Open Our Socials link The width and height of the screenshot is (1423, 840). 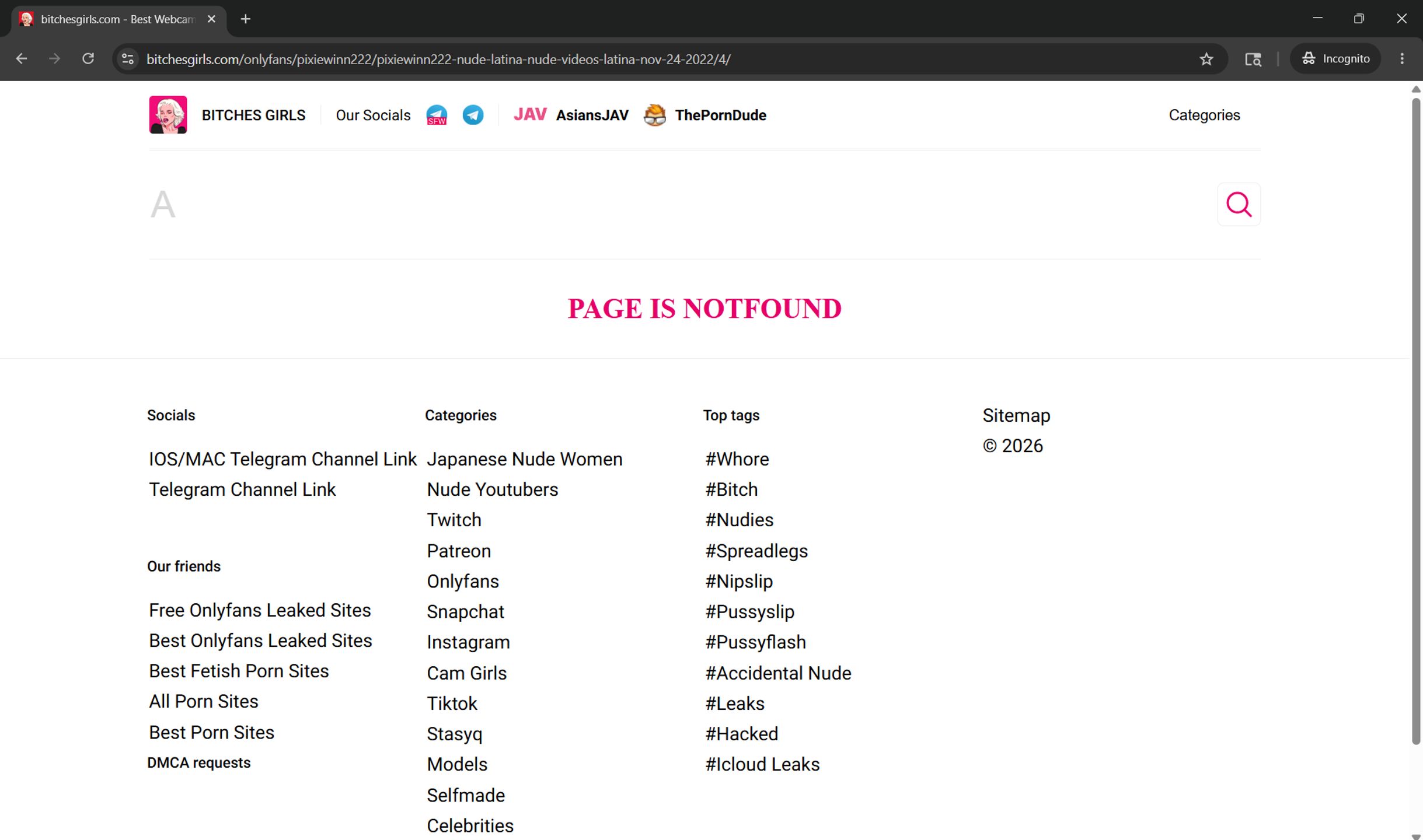[x=373, y=116]
